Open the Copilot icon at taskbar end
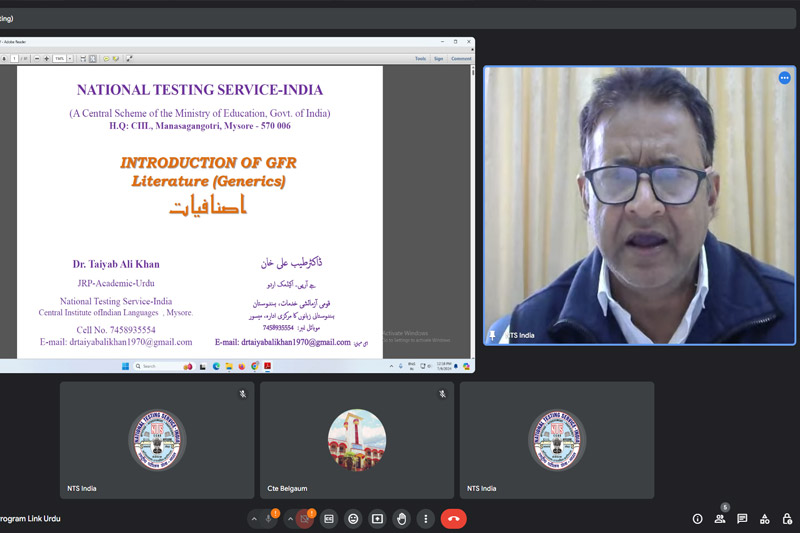Screen dimensions: 800x533 466,366
